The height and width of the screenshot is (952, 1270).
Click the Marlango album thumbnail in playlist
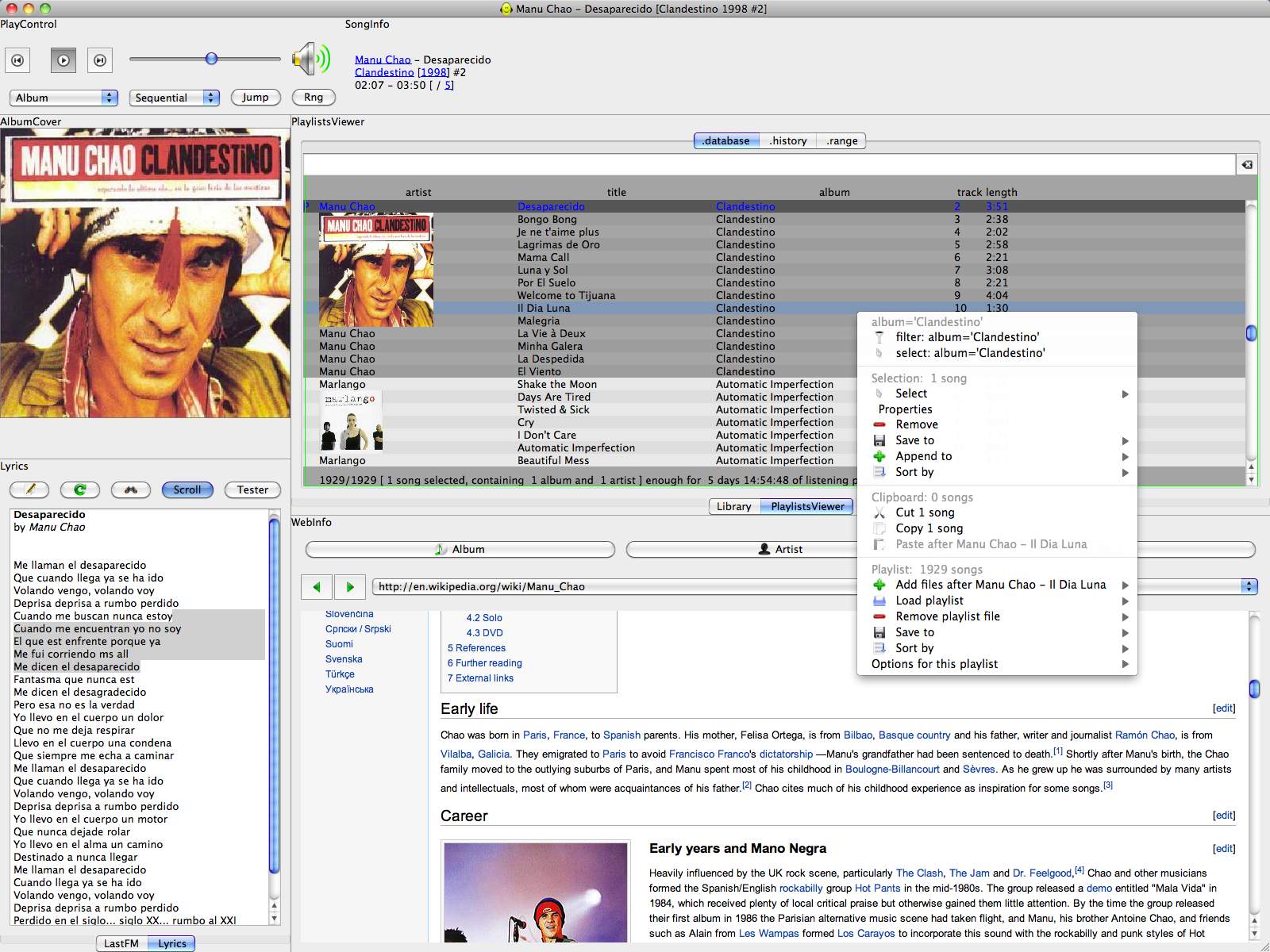(x=352, y=421)
